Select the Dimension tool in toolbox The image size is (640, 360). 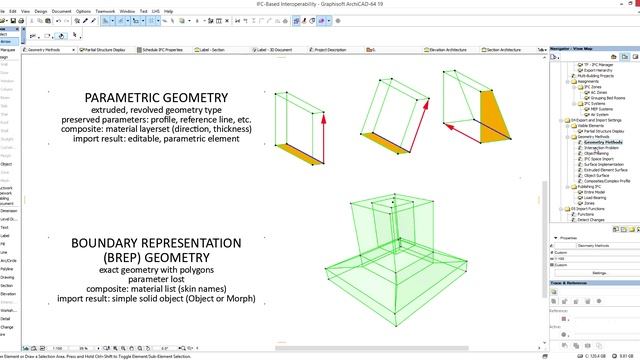9,211
